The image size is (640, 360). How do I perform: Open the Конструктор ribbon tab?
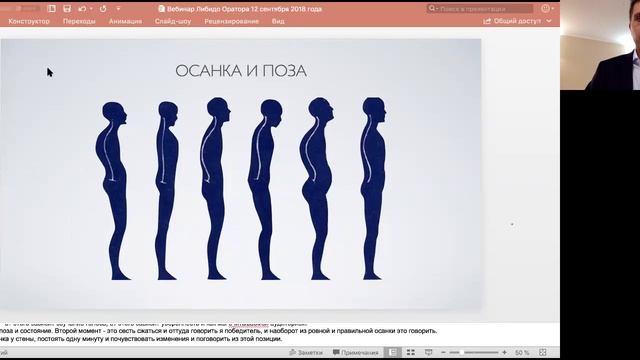29,21
